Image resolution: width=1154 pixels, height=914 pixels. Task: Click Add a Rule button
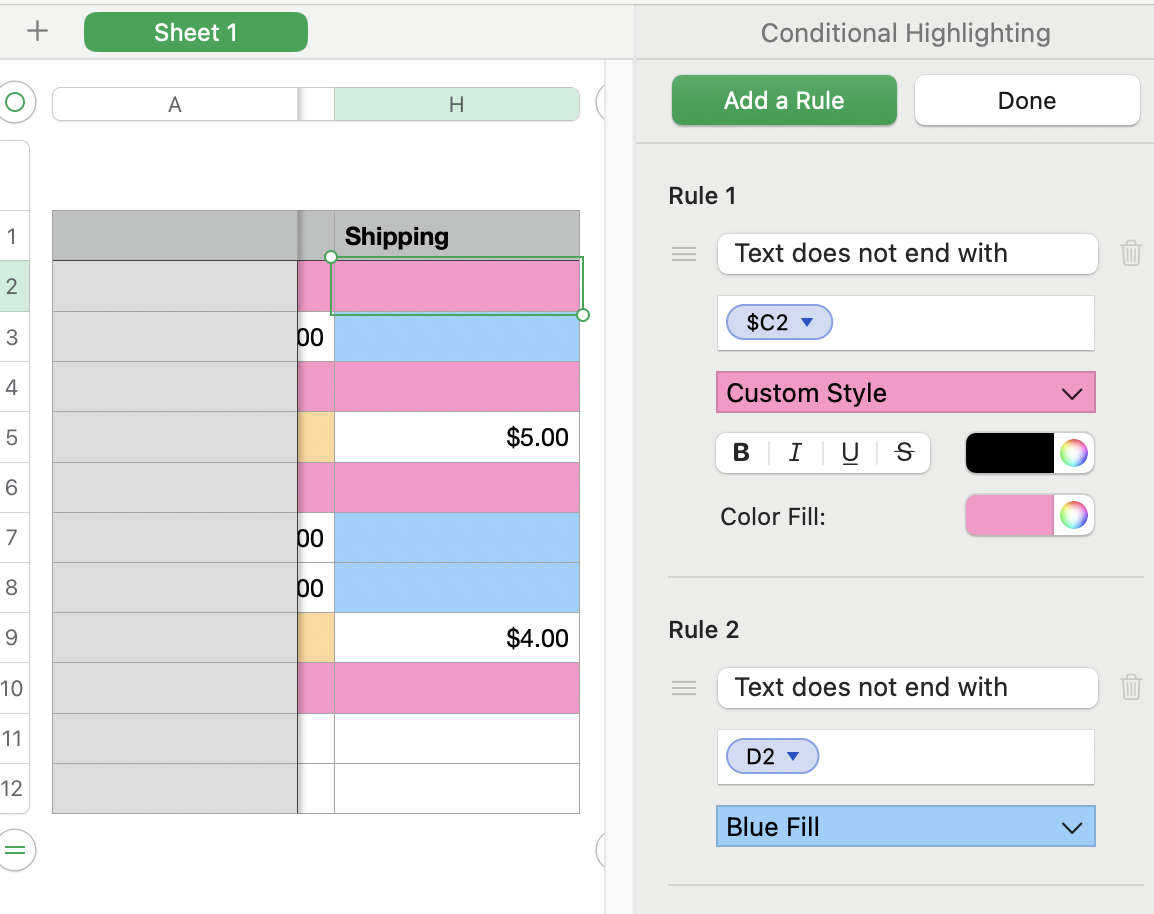(784, 101)
